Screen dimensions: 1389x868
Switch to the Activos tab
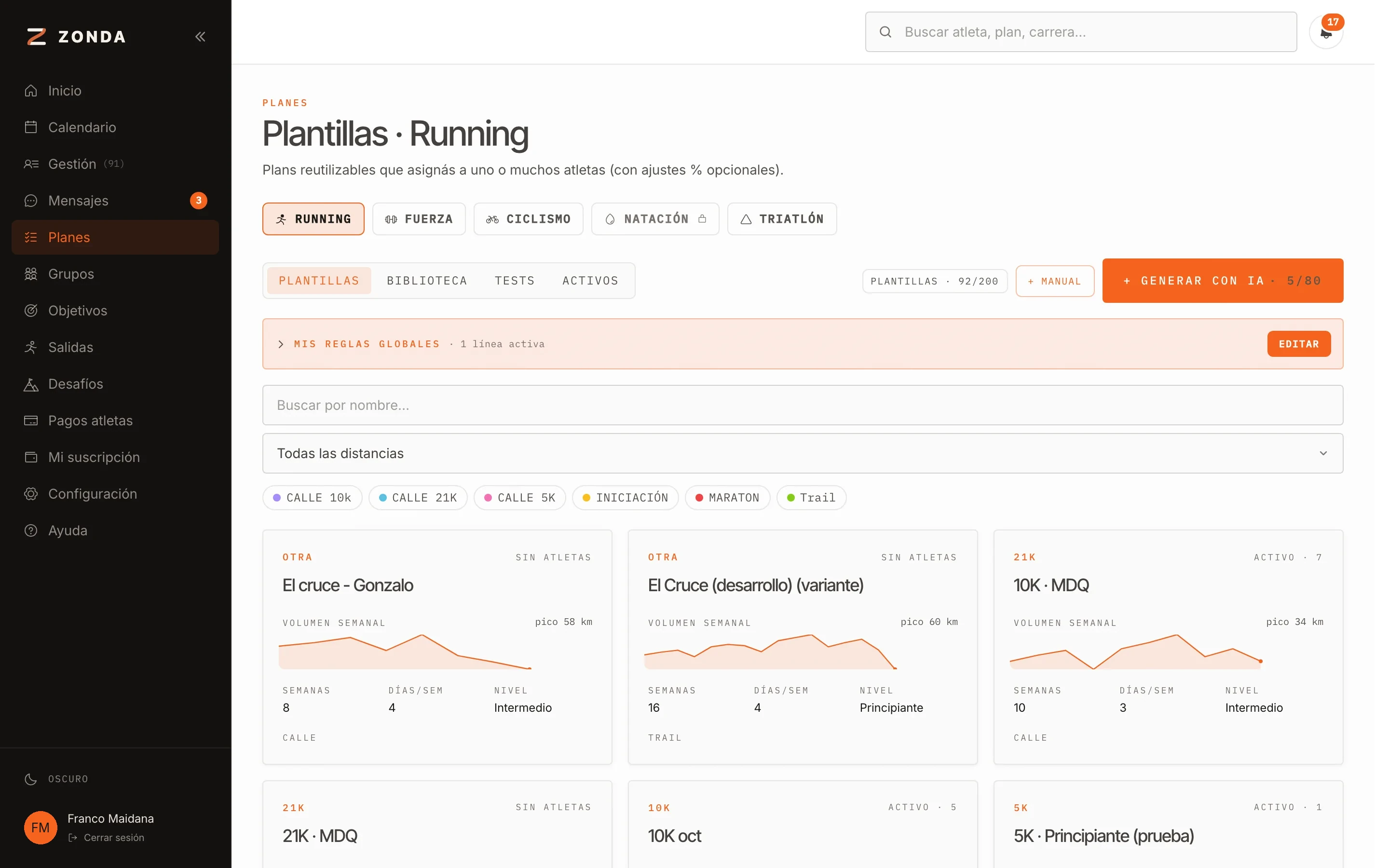pyautogui.click(x=590, y=281)
